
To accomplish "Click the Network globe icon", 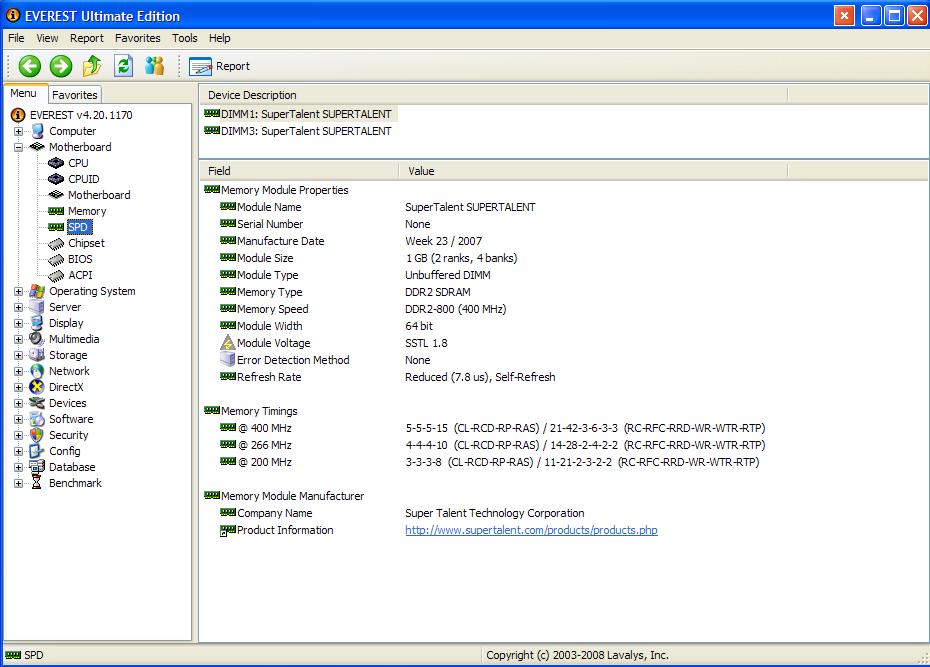I will pyautogui.click(x=37, y=371).
